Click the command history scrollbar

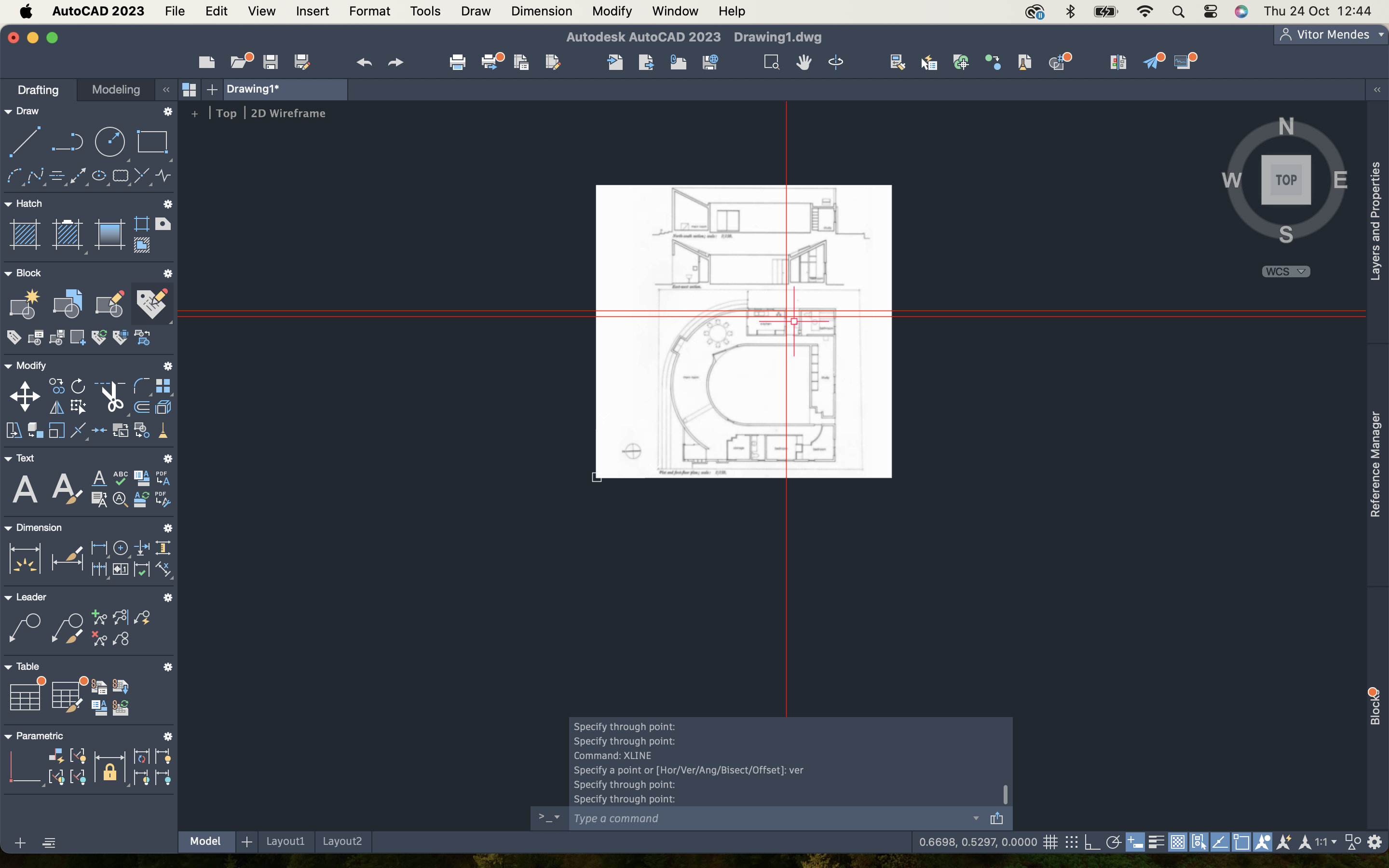point(1005,795)
